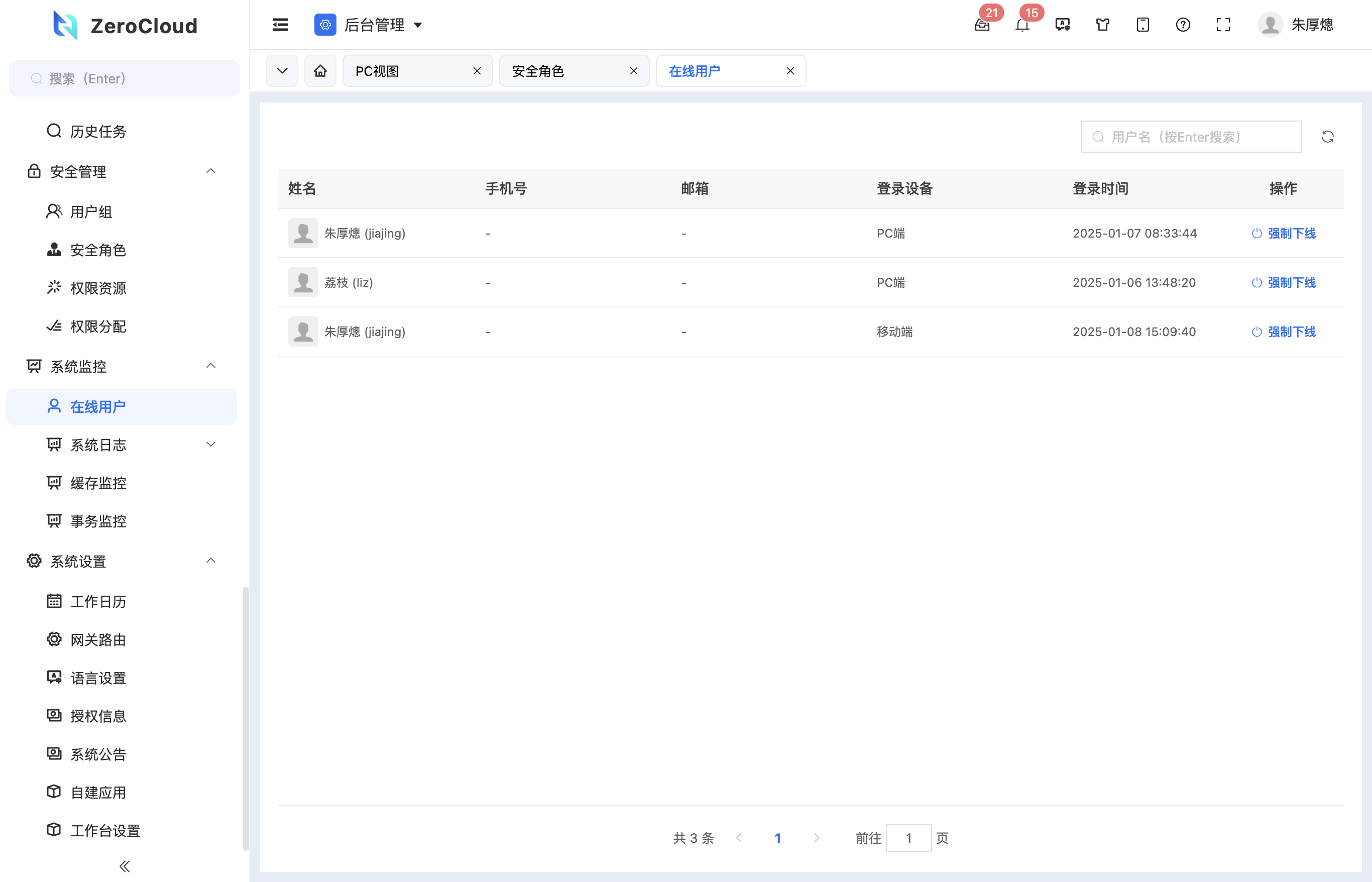Click the 荔枝 (liz) name cell
The height and width of the screenshot is (882, 1372).
pos(348,282)
